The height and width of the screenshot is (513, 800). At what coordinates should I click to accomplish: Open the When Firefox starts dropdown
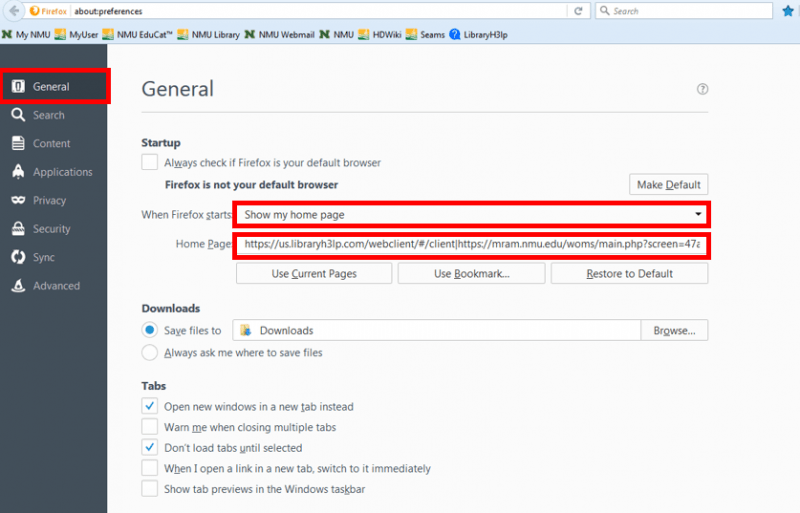coord(471,215)
